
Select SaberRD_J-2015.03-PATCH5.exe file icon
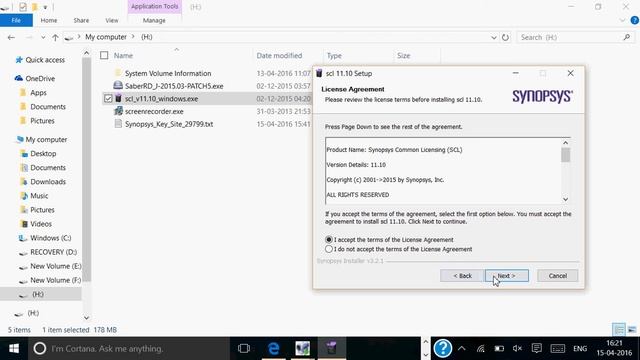[118, 85]
